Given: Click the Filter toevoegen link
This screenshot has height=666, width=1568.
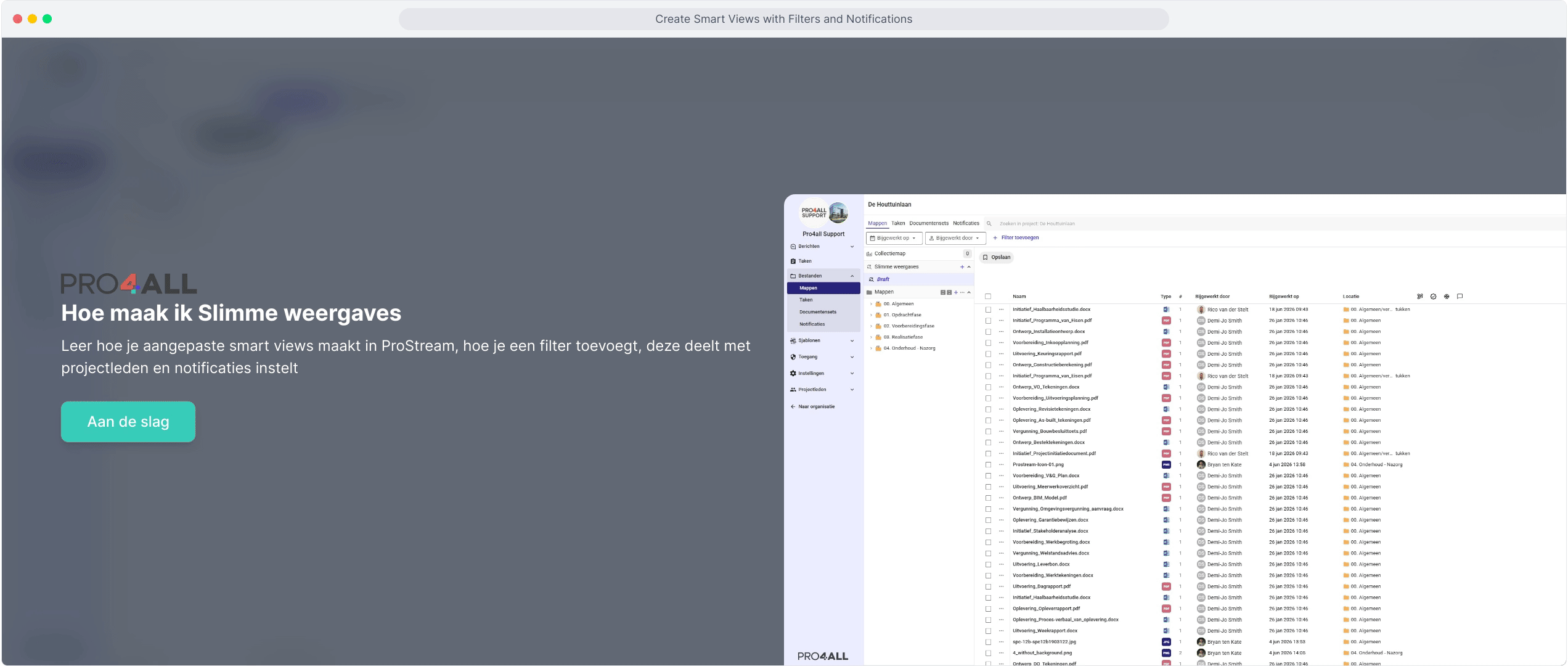Looking at the screenshot, I should [1016, 238].
